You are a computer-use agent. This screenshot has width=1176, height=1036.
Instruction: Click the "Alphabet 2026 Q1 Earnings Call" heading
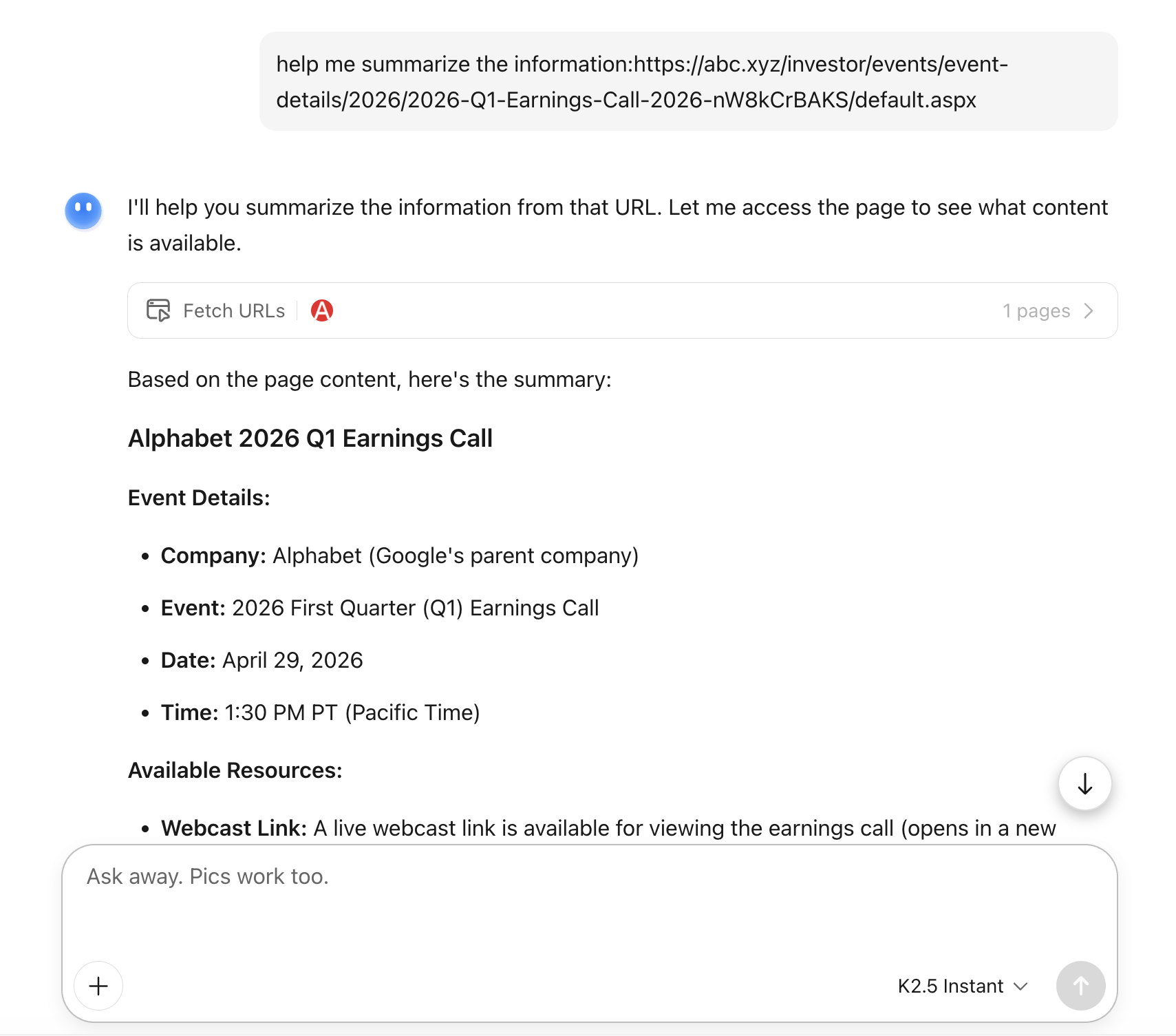coord(310,438)
